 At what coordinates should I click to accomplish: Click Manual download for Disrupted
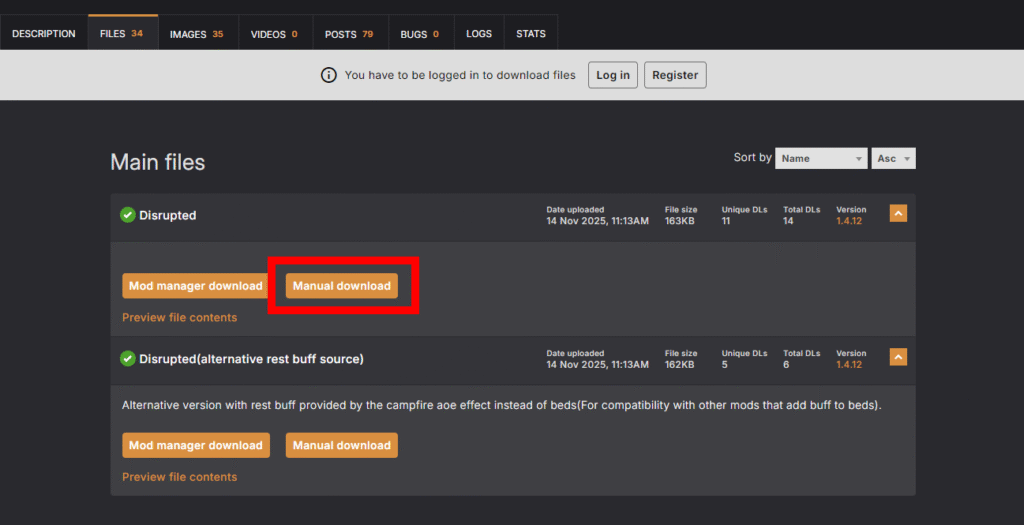(x=342, y=286)
